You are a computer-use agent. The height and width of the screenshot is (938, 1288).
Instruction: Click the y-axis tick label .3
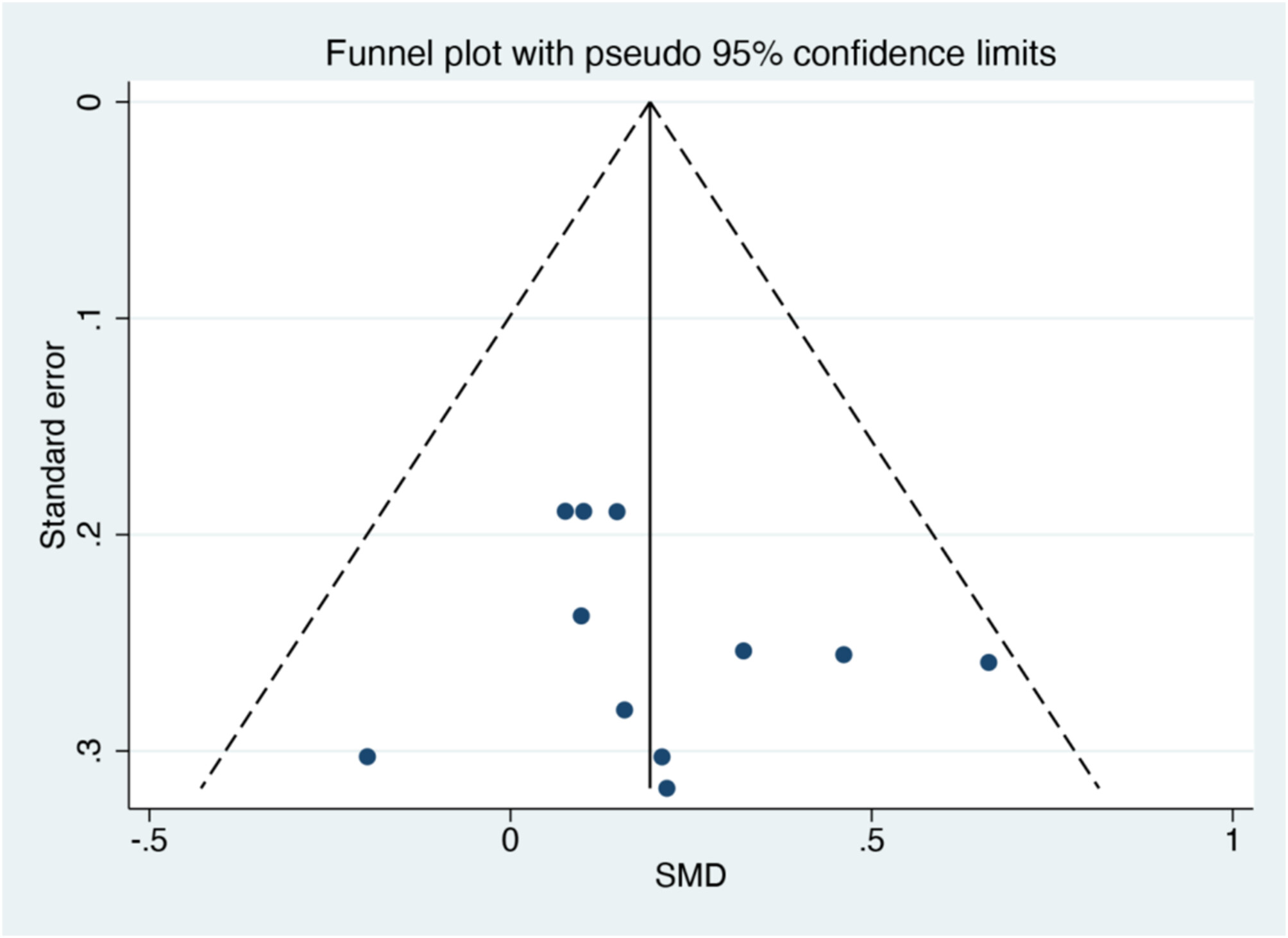pos(92,750)
